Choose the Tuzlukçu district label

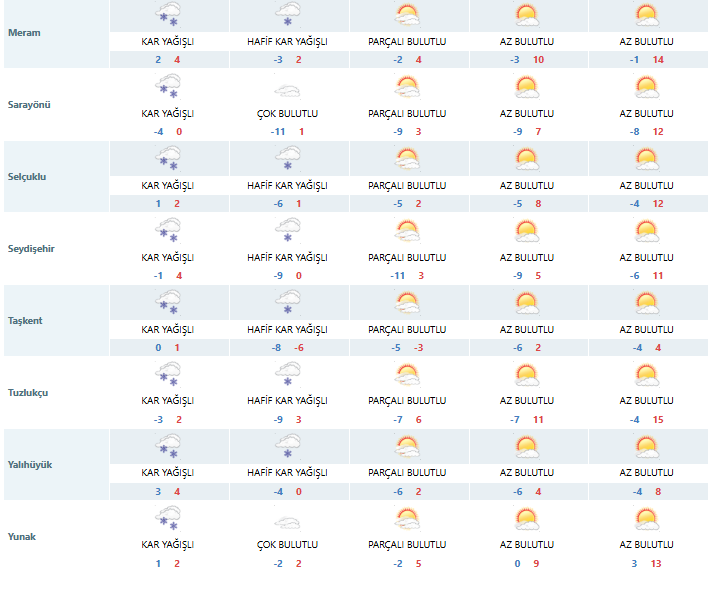pos(29,393)
